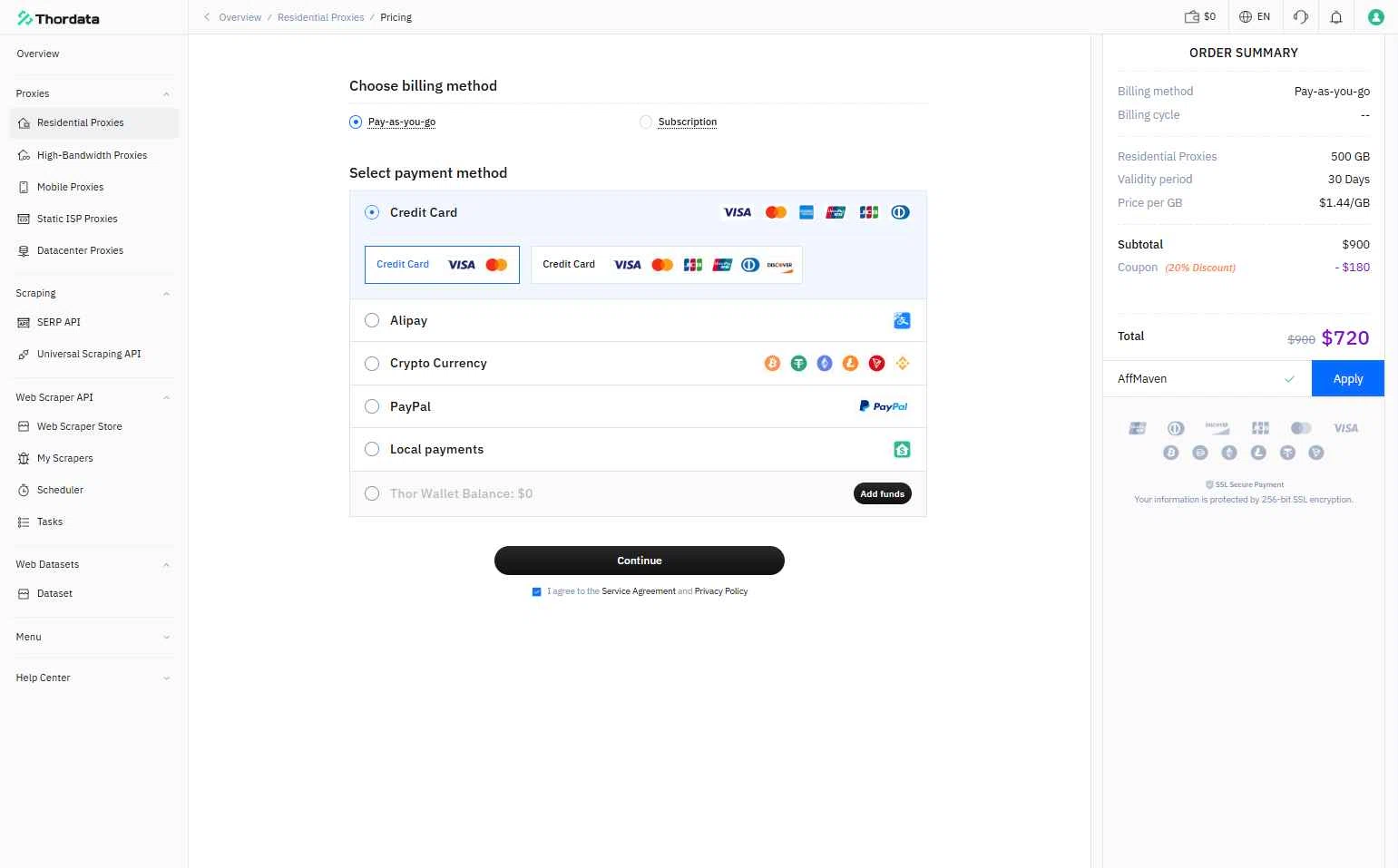Image resolution: width=1398 pixels, height=868 pixels.
Task: Expand the Help Center section
Action: point(166,678)
